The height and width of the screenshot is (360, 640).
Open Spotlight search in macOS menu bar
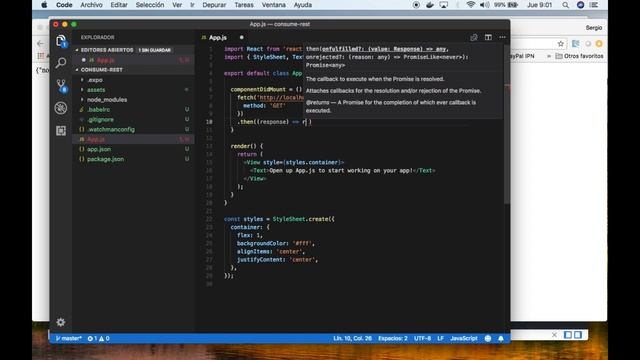tap(565, 5)
